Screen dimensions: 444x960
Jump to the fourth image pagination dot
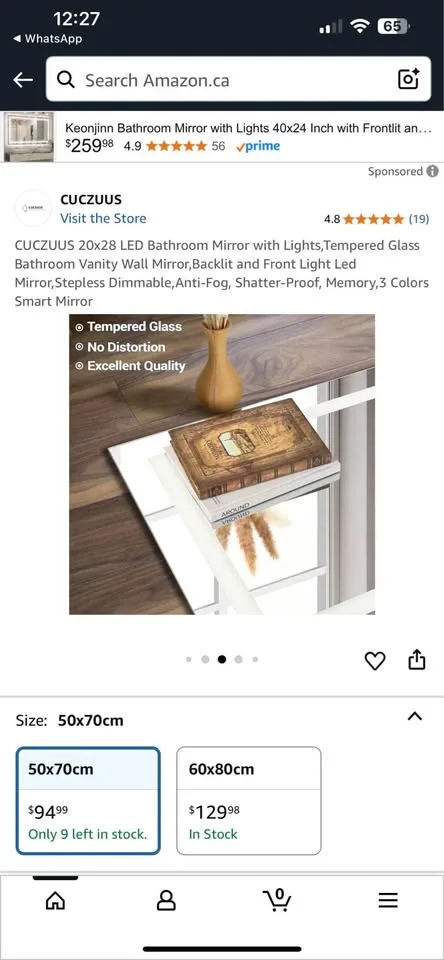coord(238,659)
